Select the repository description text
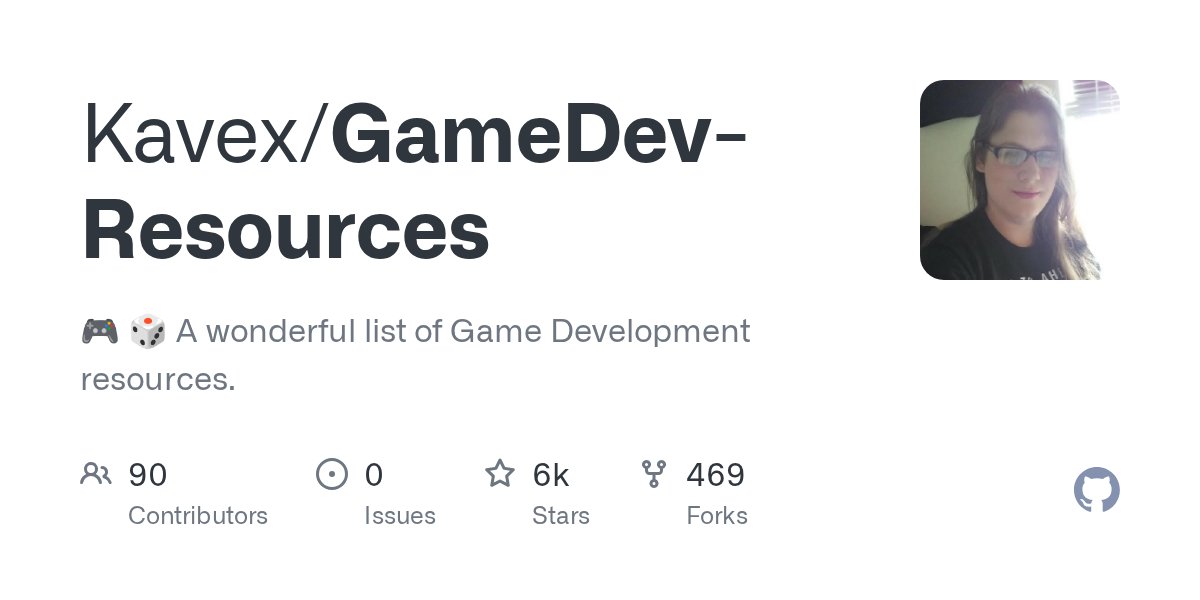 click(416, 355)
